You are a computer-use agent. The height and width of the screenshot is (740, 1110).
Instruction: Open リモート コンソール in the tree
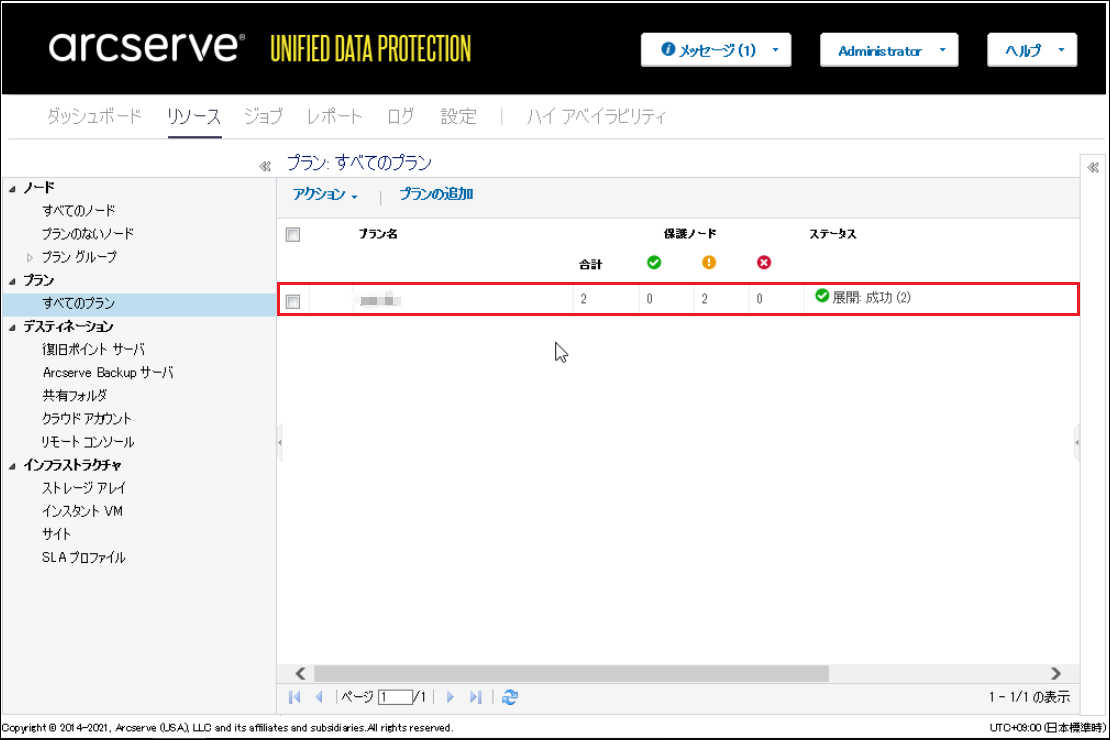(x=88, y=442)
